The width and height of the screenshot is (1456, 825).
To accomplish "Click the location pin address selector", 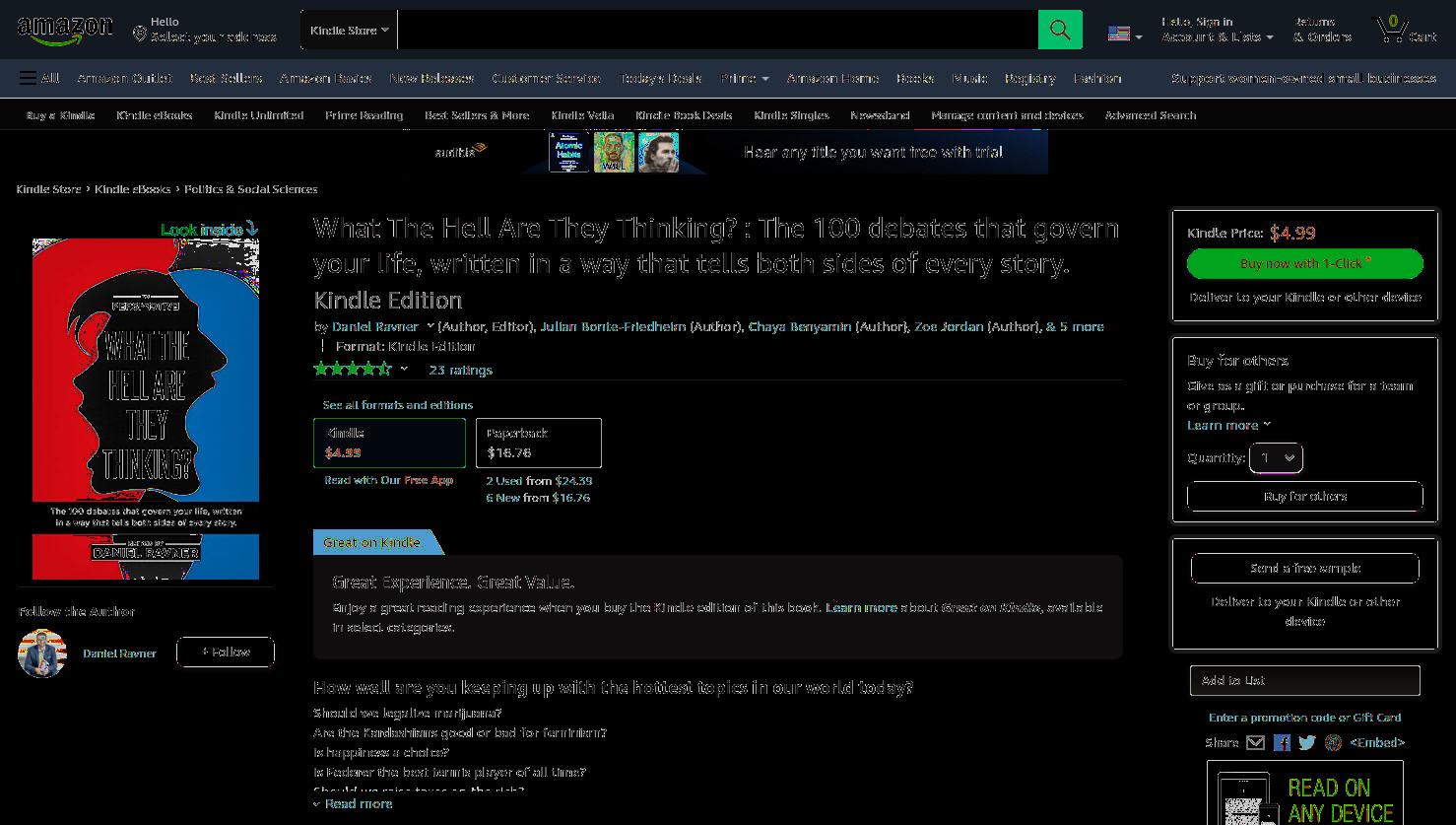I will [205, 30].
